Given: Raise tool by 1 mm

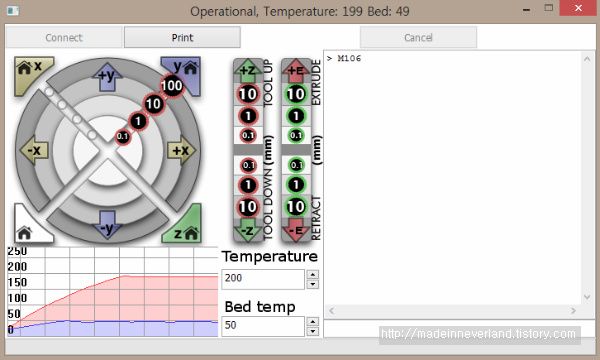Looking at the screenshot, I should click(248, 116).
